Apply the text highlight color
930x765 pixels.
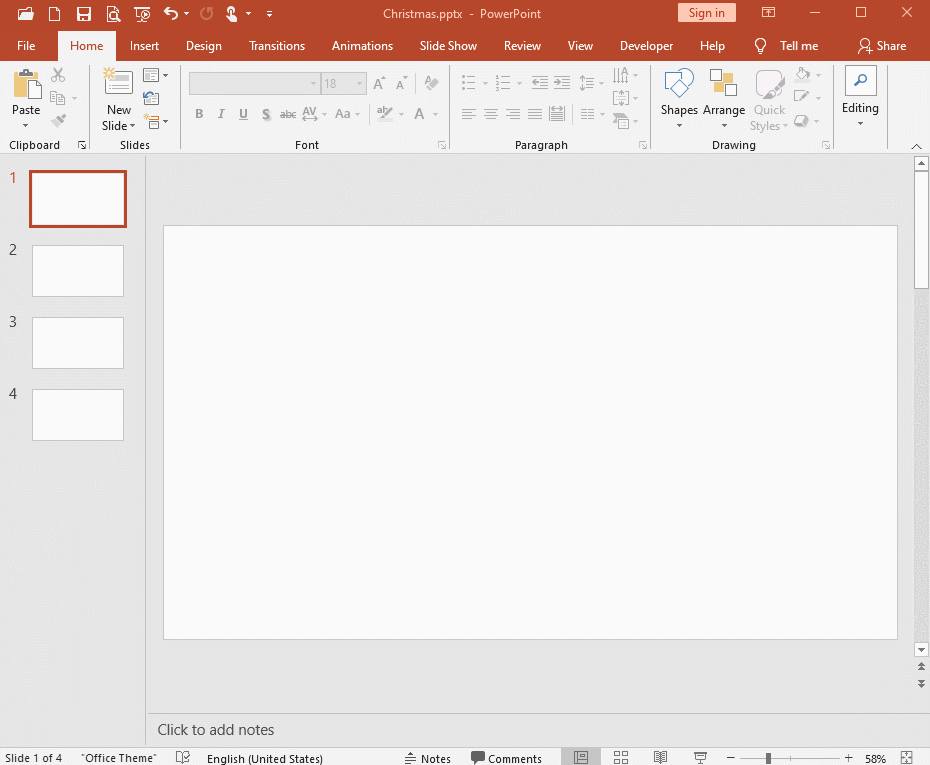click(384, 114)
